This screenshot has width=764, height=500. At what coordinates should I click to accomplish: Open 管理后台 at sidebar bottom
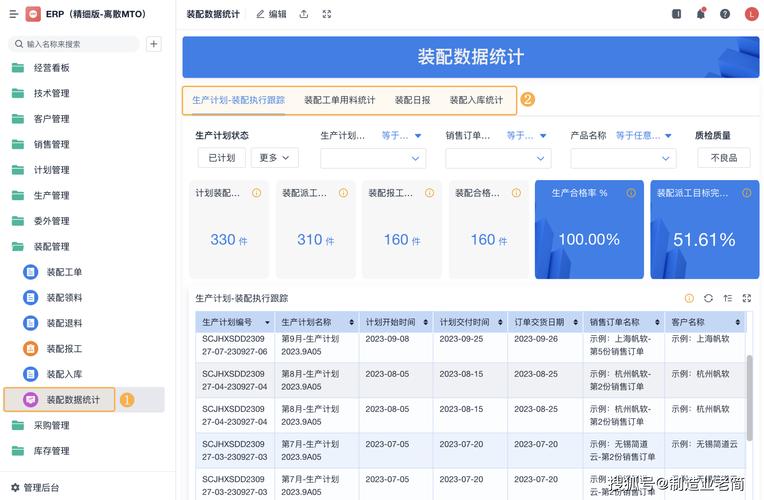40,487
